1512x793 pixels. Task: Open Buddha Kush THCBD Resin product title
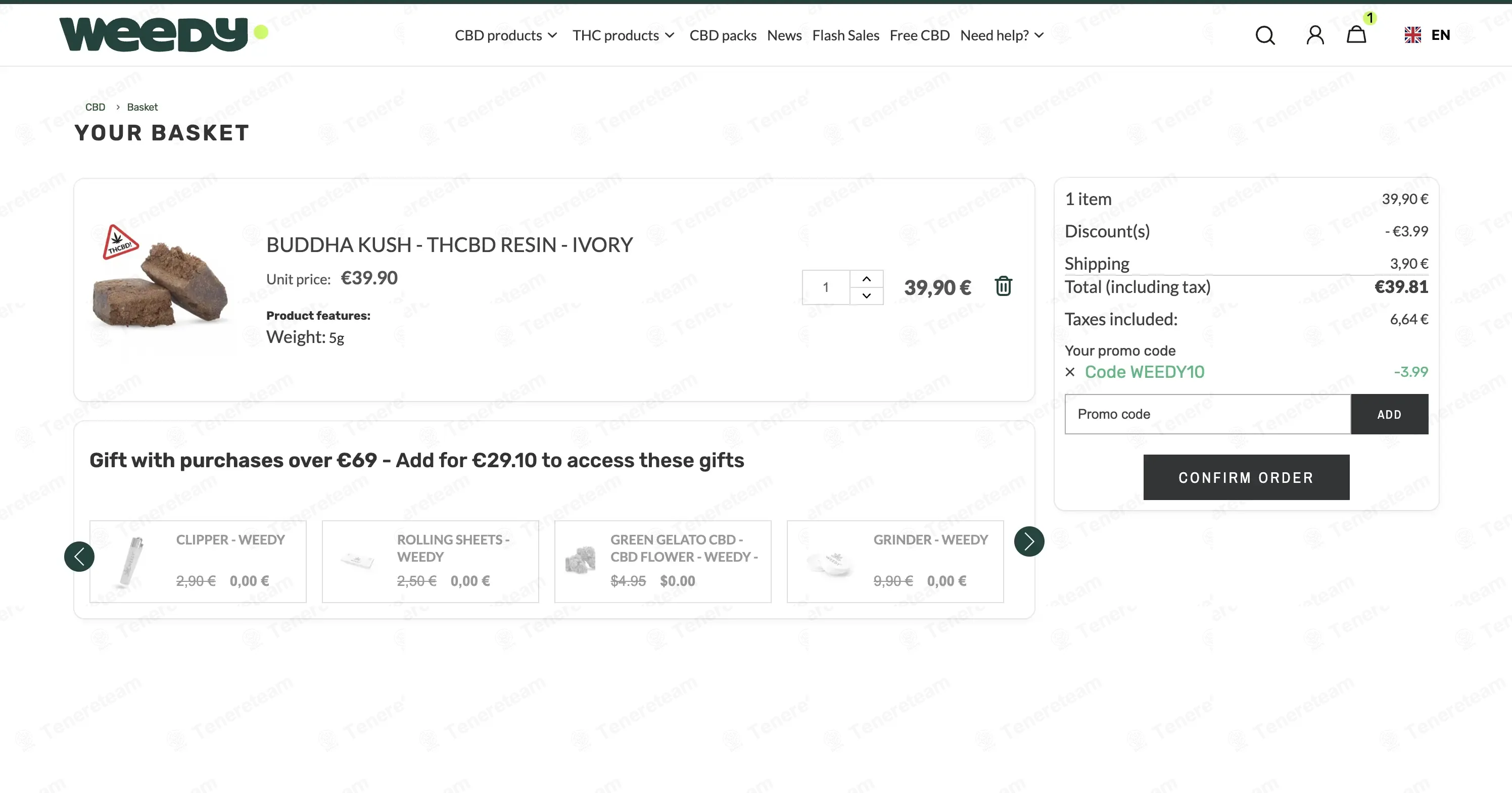[x=450, y=244]
